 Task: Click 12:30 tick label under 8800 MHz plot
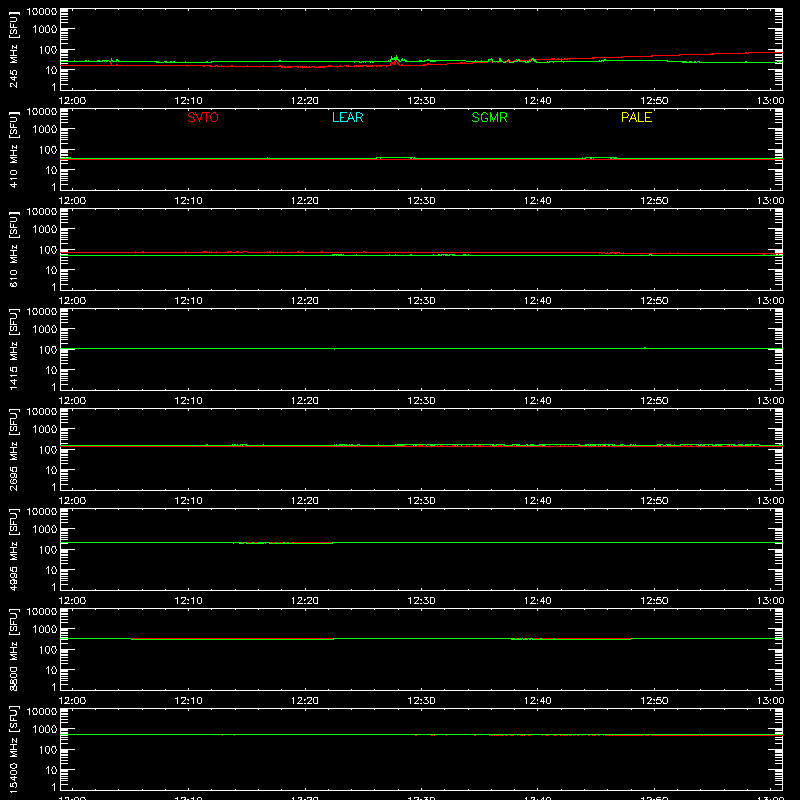click(421, 701)
